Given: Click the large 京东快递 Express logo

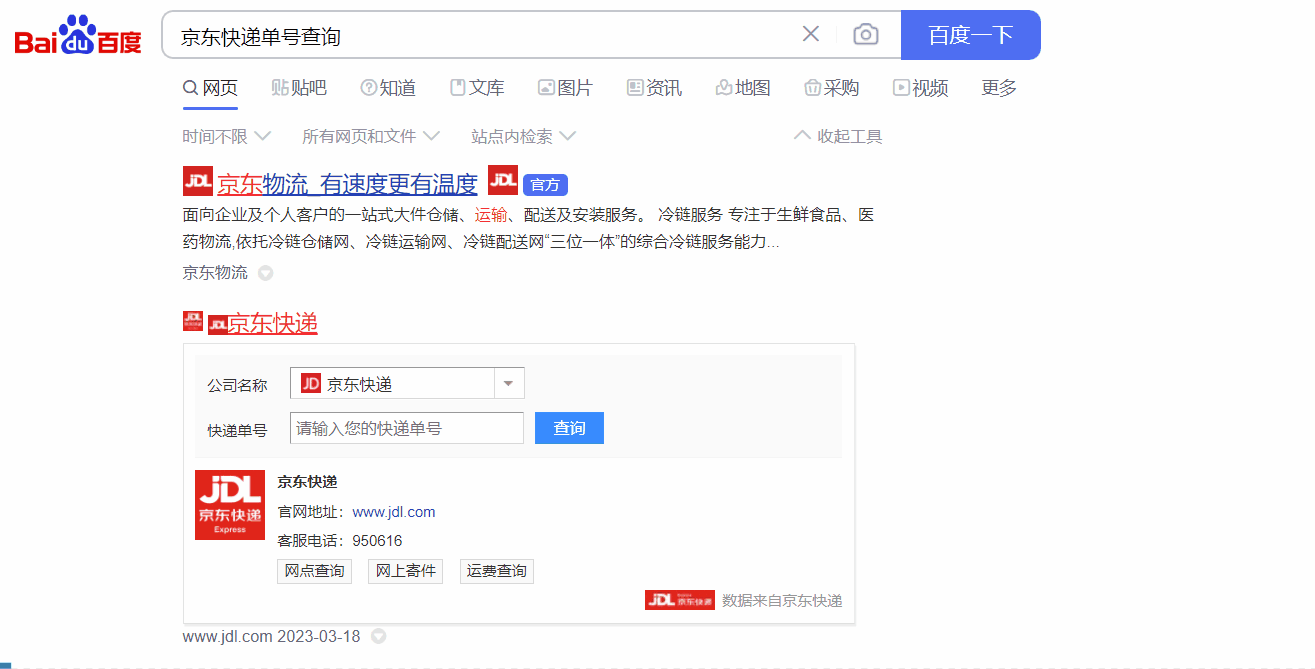Looking at the screenshot, I should coord(230,505).
